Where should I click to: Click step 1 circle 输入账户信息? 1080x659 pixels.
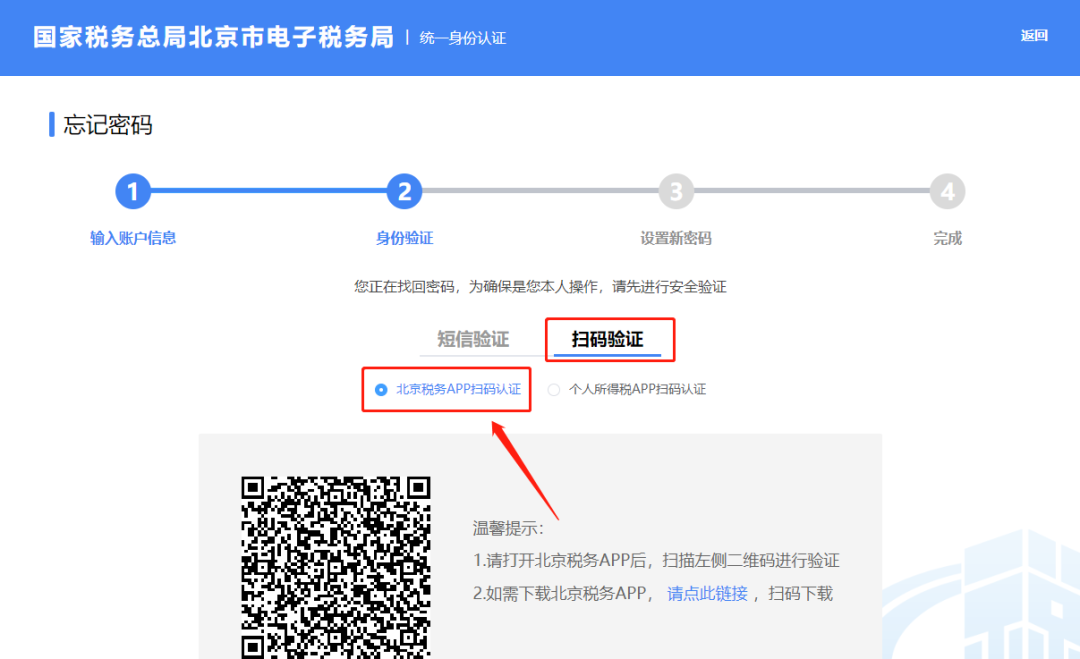click(133, 191)
